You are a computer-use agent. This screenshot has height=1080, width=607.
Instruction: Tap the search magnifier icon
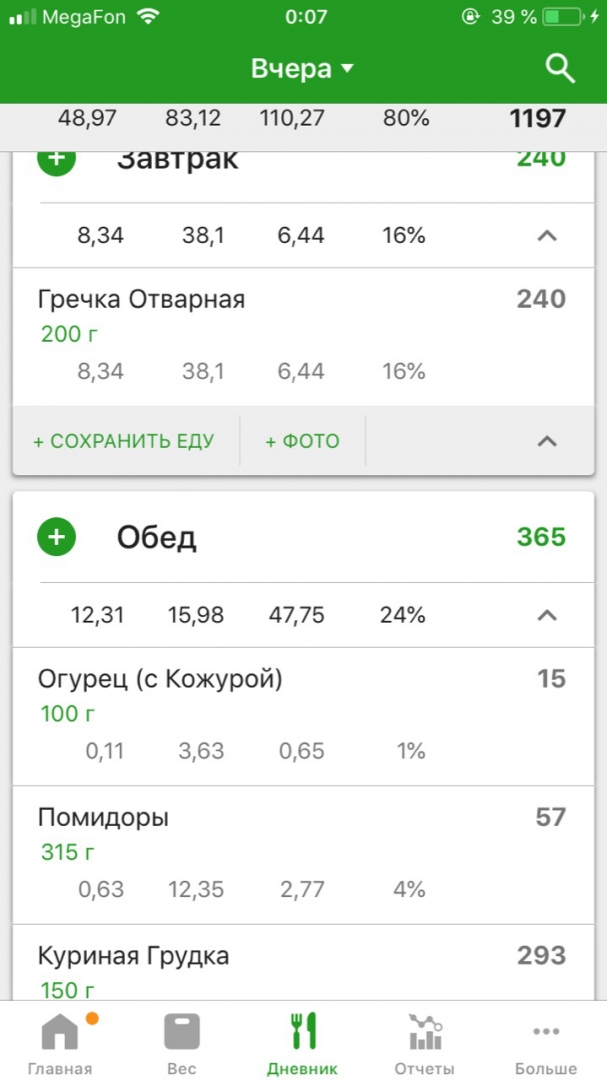coord(559,69)
